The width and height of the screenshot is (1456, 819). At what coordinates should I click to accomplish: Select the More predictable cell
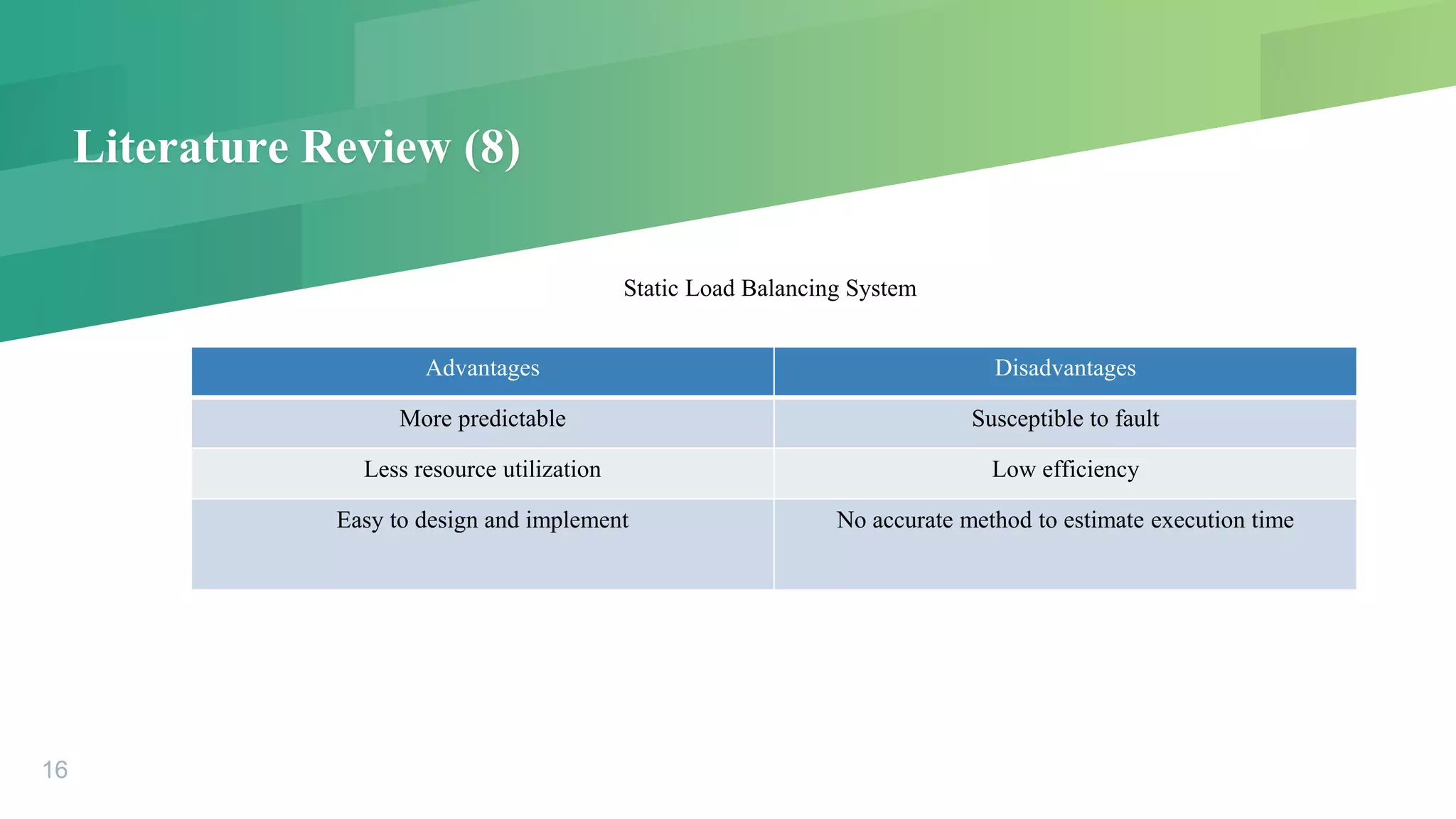(x=483, y=423)
